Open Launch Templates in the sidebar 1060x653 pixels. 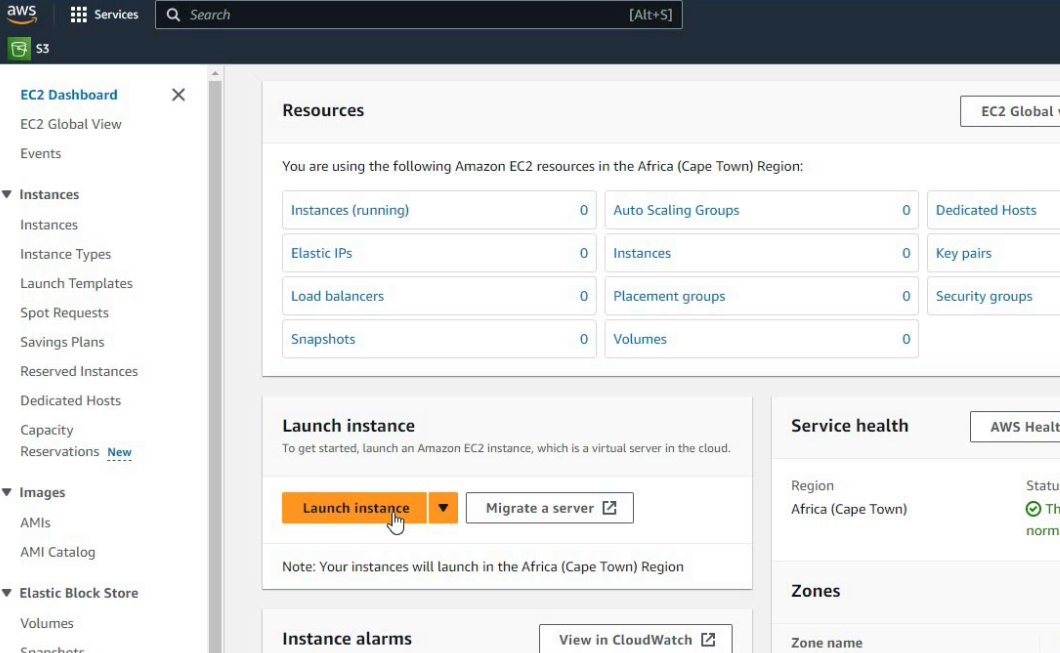76,283
